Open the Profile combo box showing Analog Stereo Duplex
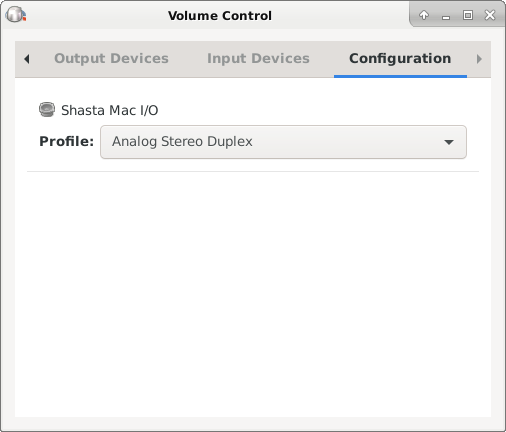 click(283, 142)
